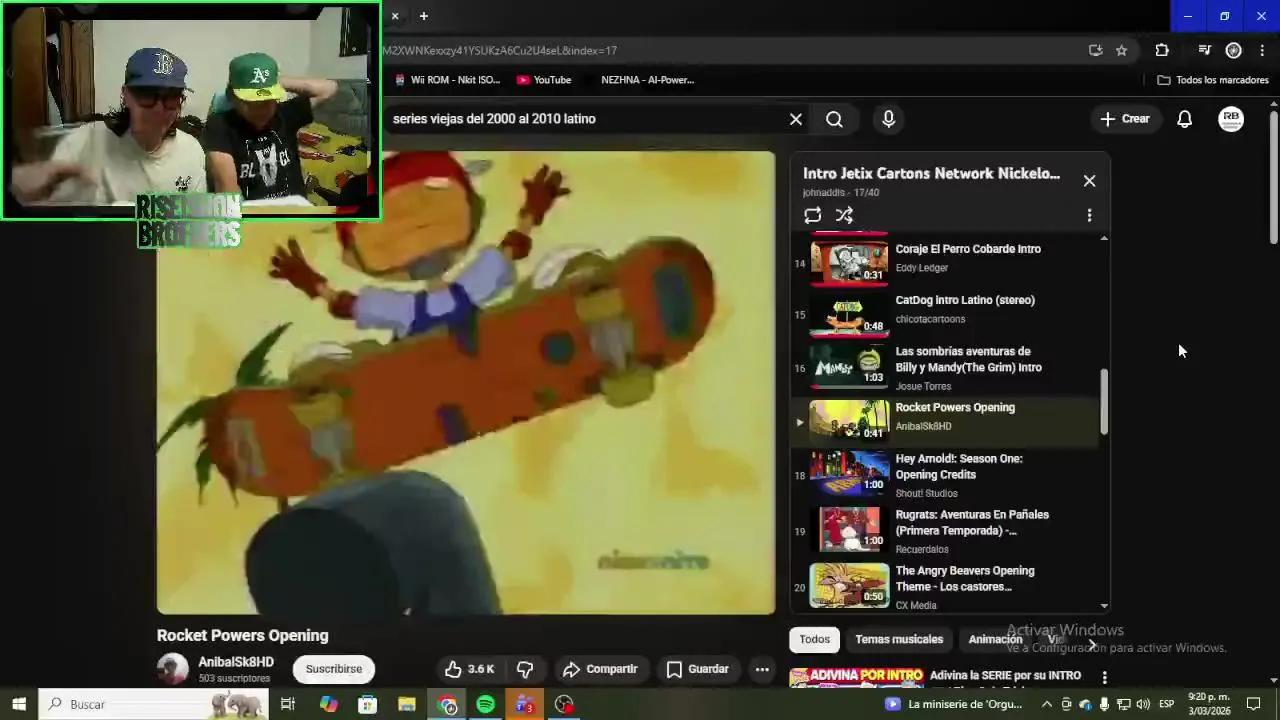Viewport: 1280px width, 720px height.
Task: Close the playlist panel
Action: (x=1089, y=181)
